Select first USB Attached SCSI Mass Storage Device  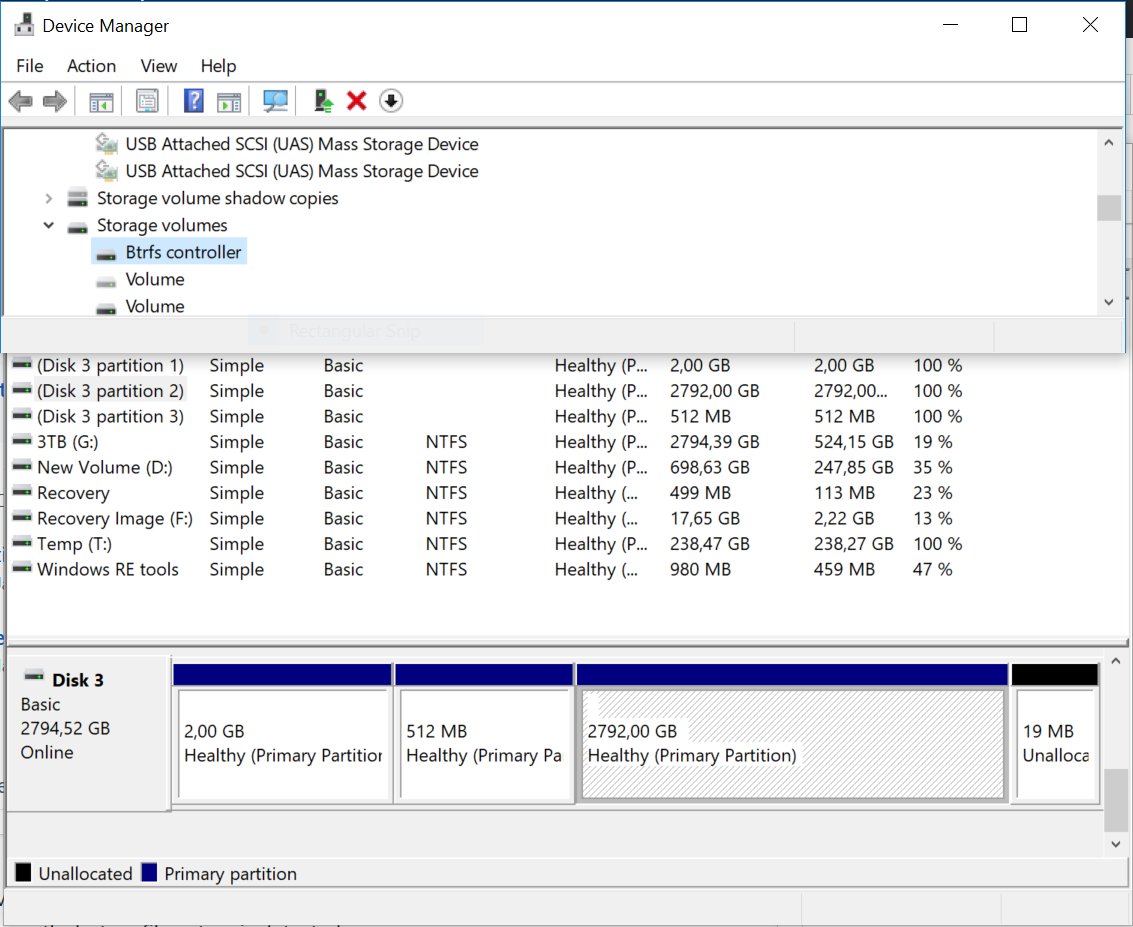[x=301, y=144]
